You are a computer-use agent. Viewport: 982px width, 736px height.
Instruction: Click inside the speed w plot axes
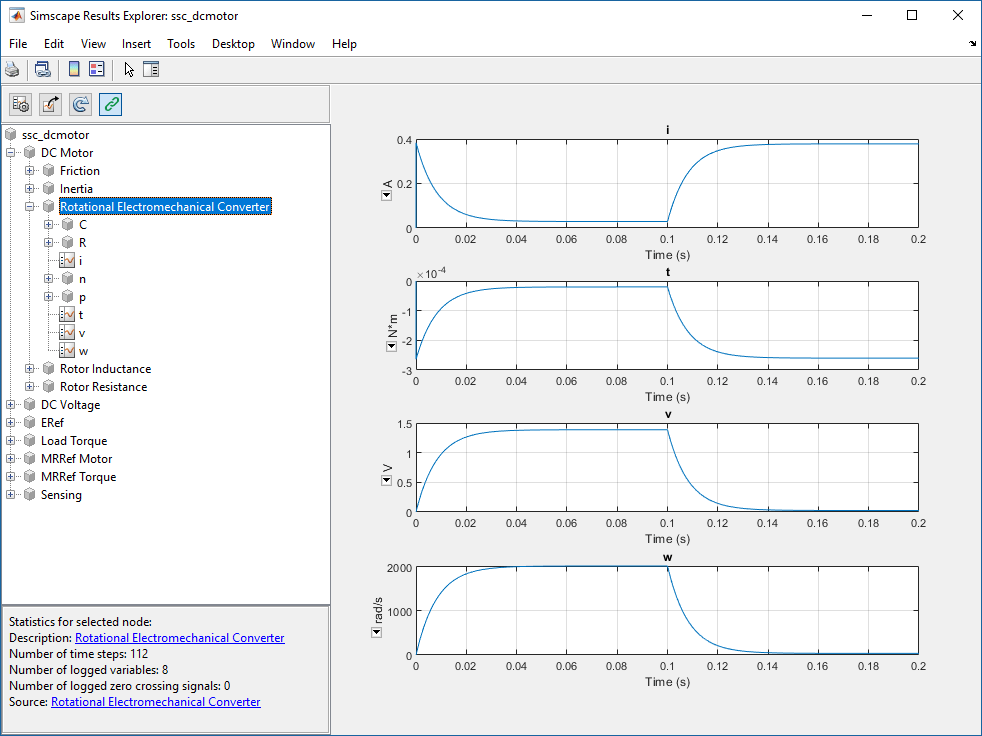[667, 611]
